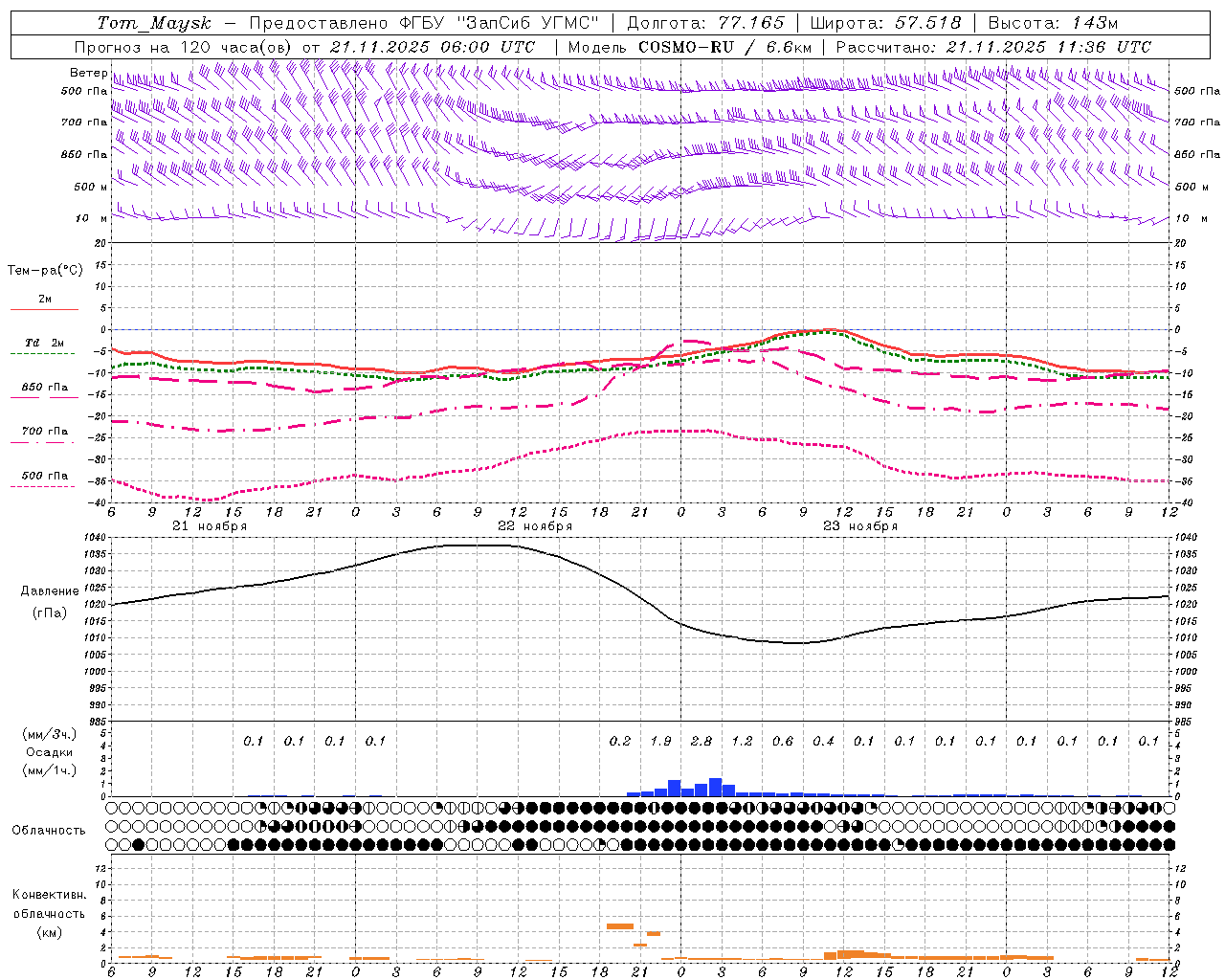Screen dimensions: 1225x980
Task: Click the station name Tom_Maysk
Action: [x=154, y=23]
